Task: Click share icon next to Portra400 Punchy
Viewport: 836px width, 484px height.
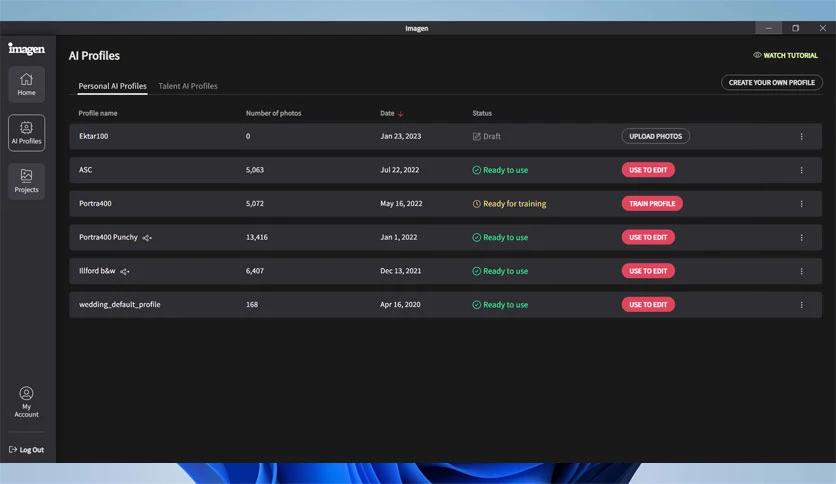Action: point(147,238)
